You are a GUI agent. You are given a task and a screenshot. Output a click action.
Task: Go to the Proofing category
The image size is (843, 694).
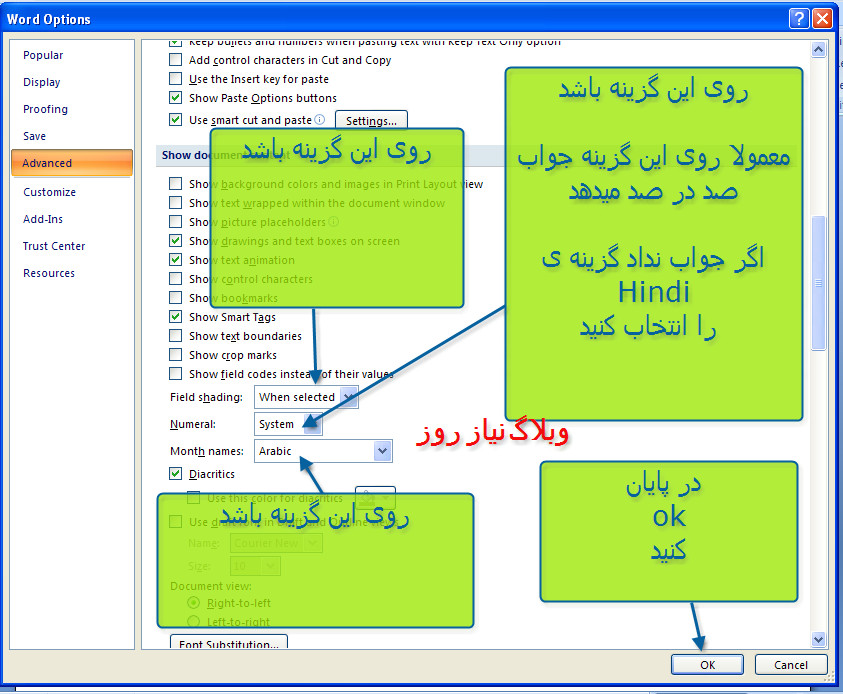pos(45,109)
